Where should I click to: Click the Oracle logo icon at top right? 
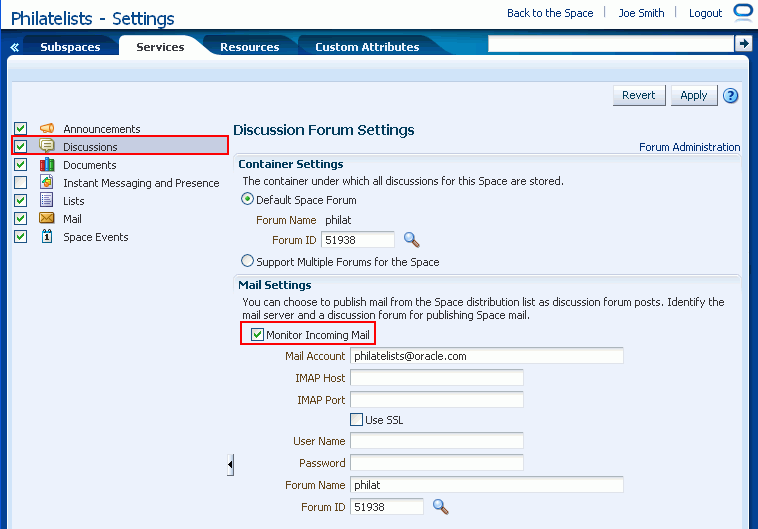743,12
